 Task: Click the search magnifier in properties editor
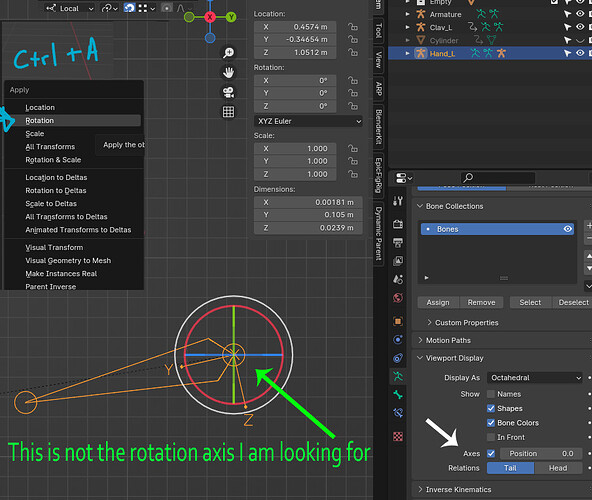tap(468, 177)
